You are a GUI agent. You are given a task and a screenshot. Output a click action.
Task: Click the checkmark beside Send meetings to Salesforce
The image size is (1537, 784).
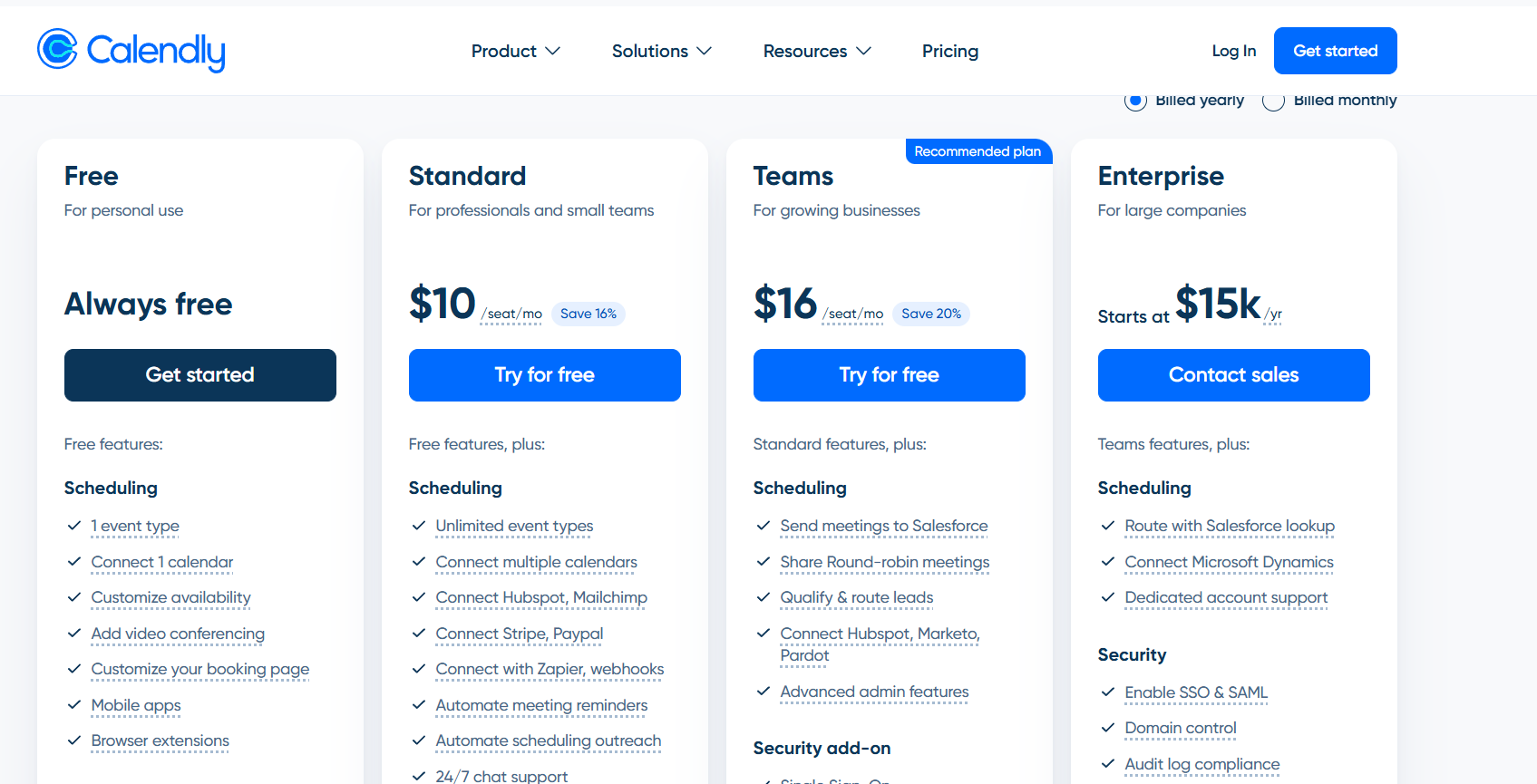click(x=764, y=526)
